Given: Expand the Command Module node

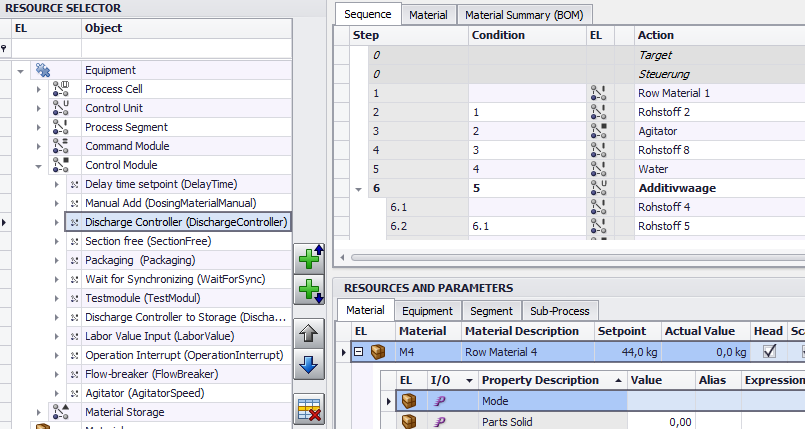Looking at the screenshot, I should tap(39, 146).
